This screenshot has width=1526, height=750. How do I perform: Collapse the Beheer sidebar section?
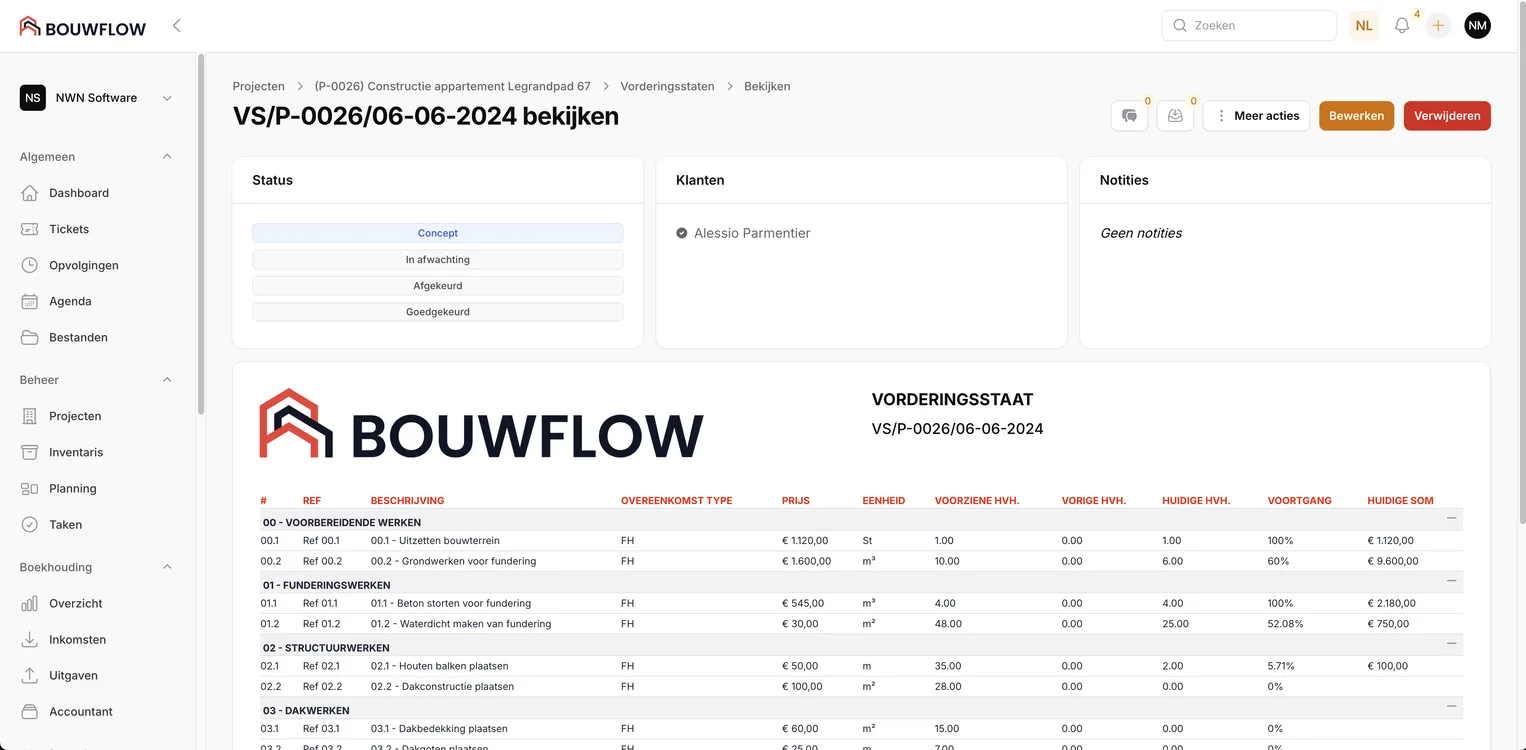click(167, 380)
